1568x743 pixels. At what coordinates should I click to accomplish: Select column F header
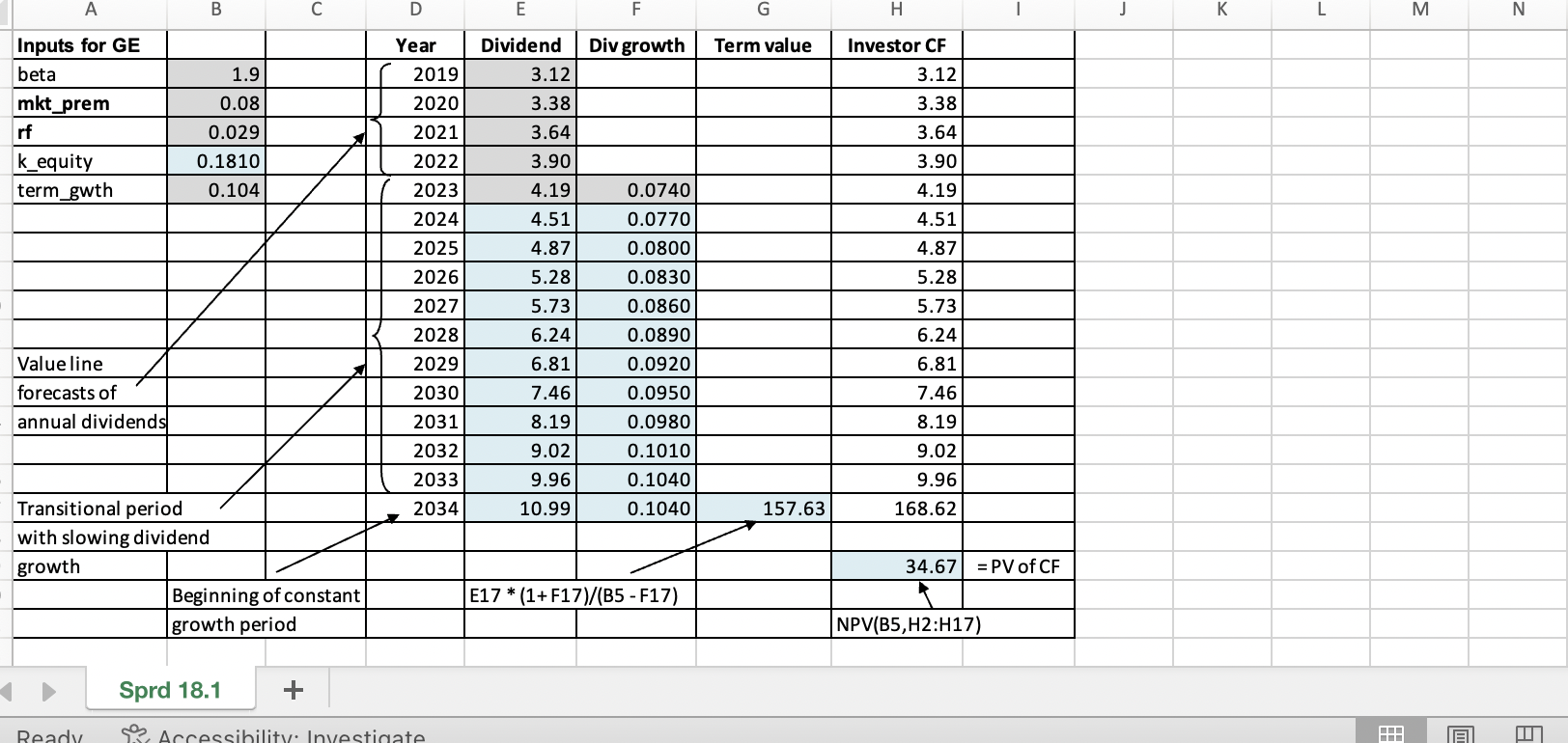point(636,10)
